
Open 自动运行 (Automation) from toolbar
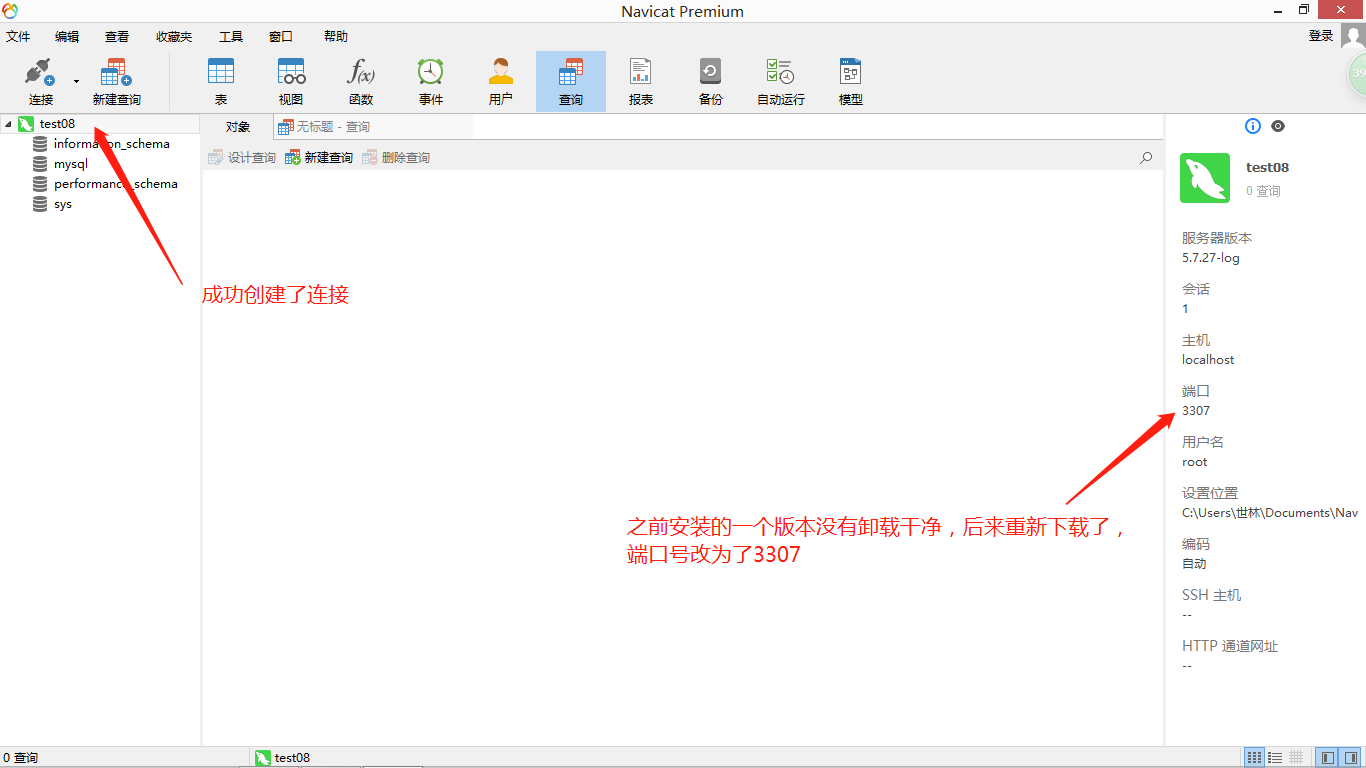tap(781, 81)
